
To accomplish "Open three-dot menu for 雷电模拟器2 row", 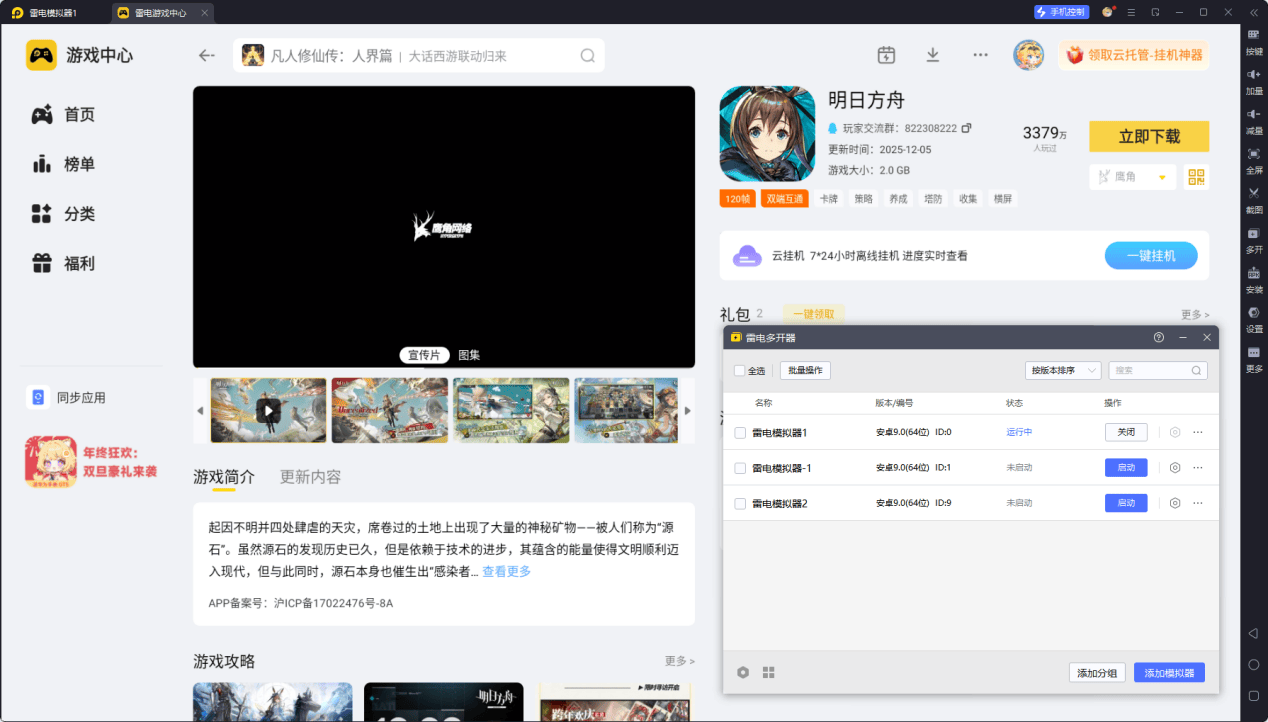I will (1198, 503).
